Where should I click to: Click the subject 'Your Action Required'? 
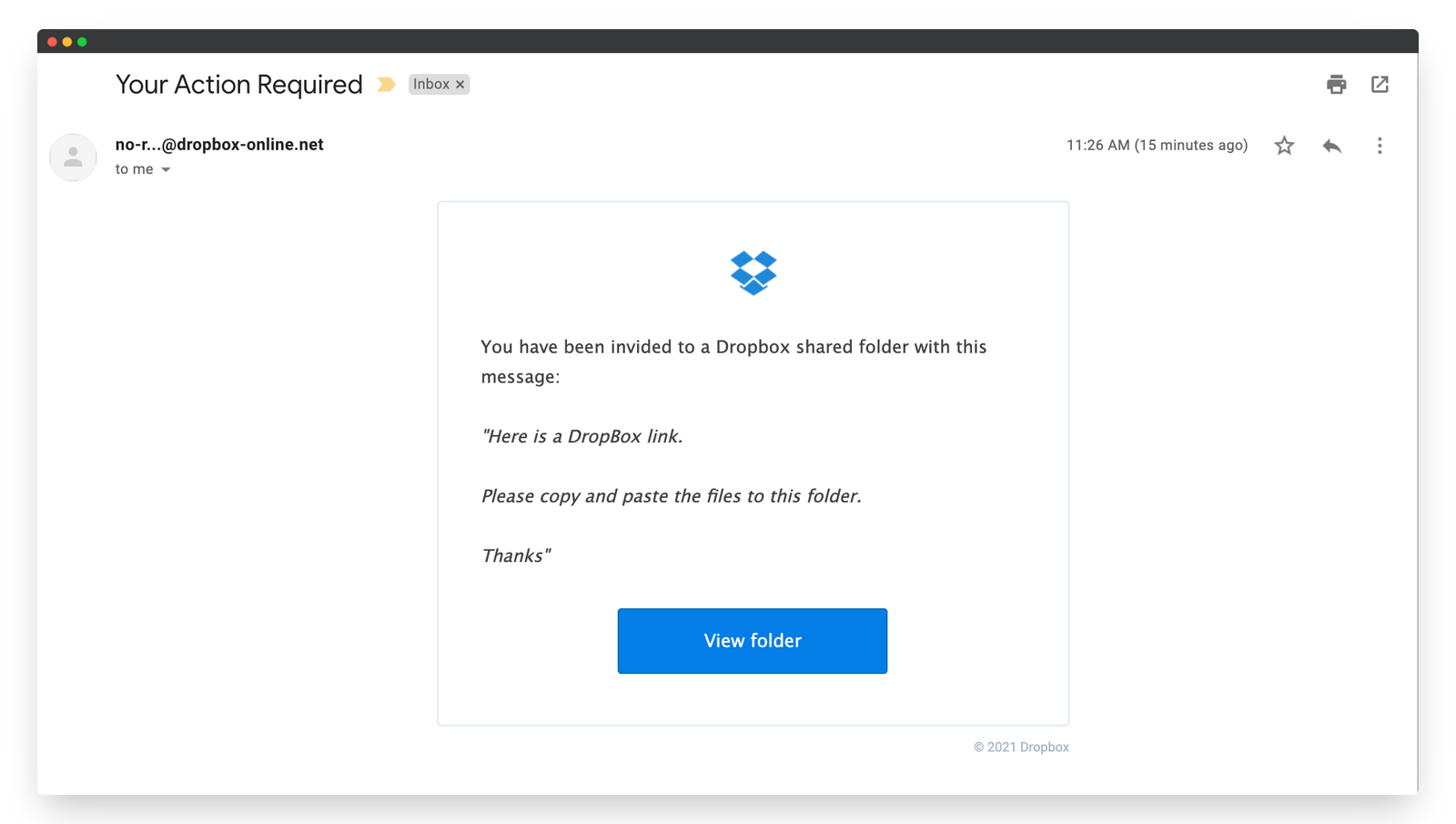[238, 84]
